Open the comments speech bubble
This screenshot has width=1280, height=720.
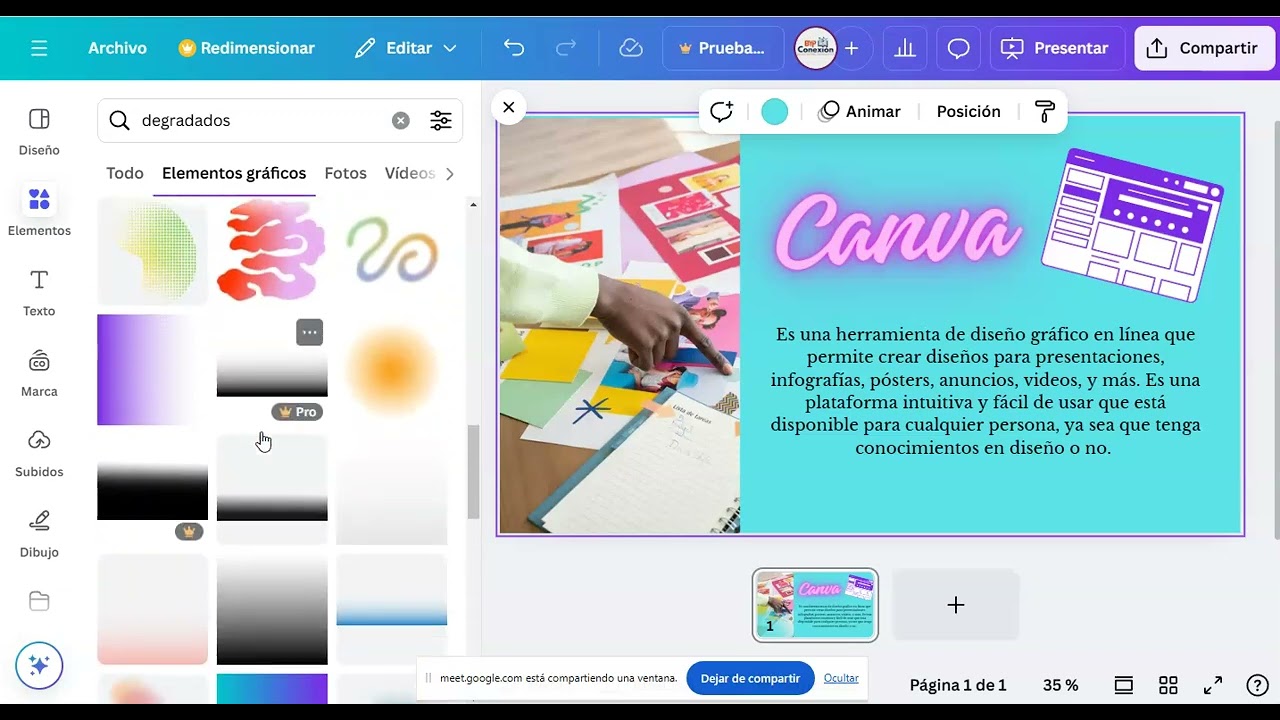click(x=958, y=48)
